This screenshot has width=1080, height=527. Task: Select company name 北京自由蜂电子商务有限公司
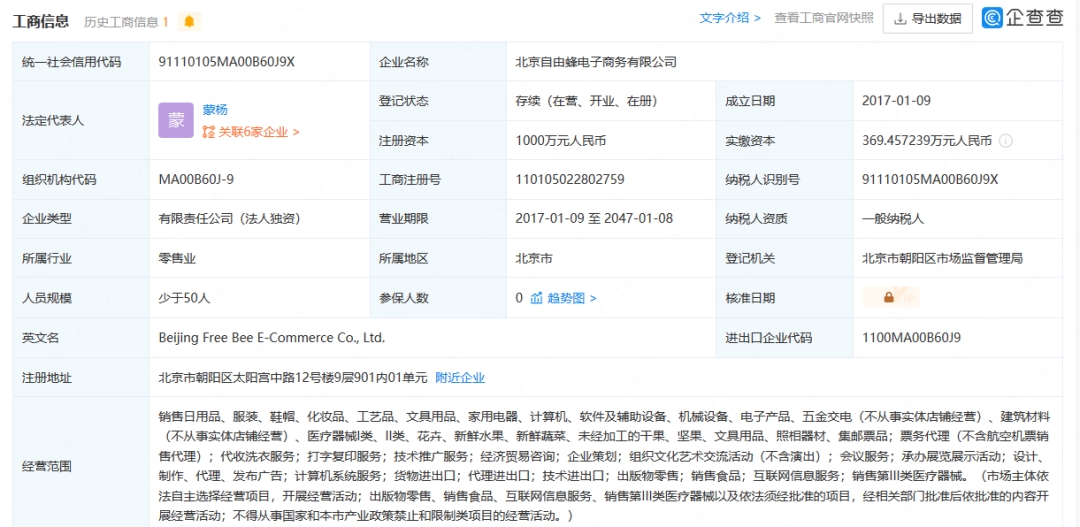coord(596,61)
